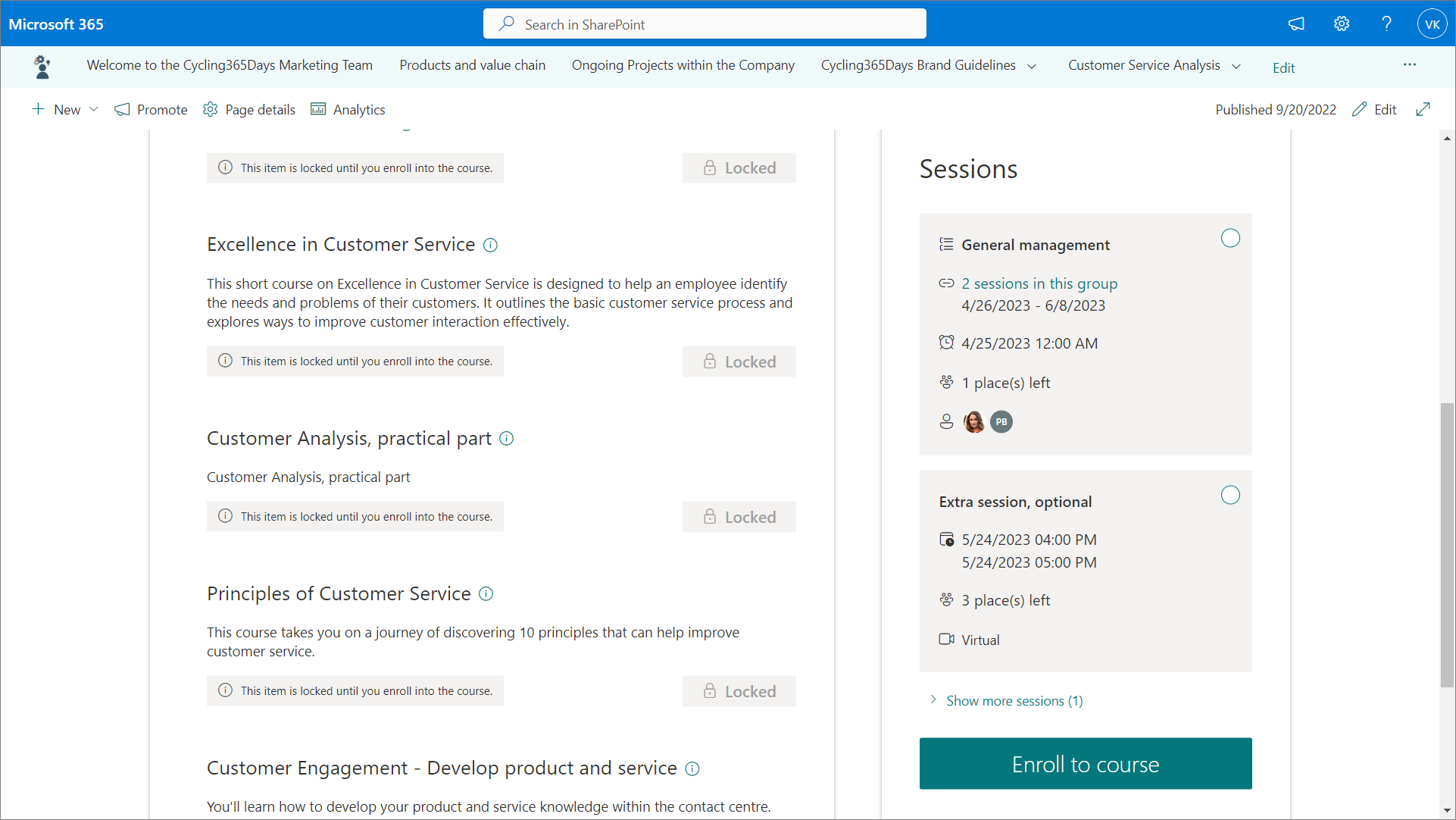Expand Cycling365Days Brand Guidelines menu chevron
Screen dimensions: 1456x820
(1032, 66)
